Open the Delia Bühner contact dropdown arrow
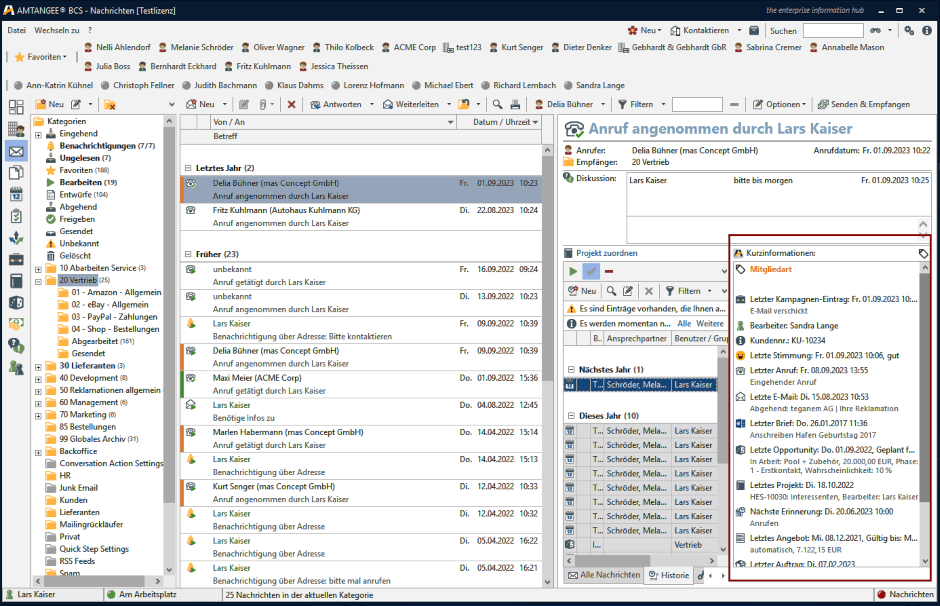This screenshot has height=606, width=940. (604, 104)
